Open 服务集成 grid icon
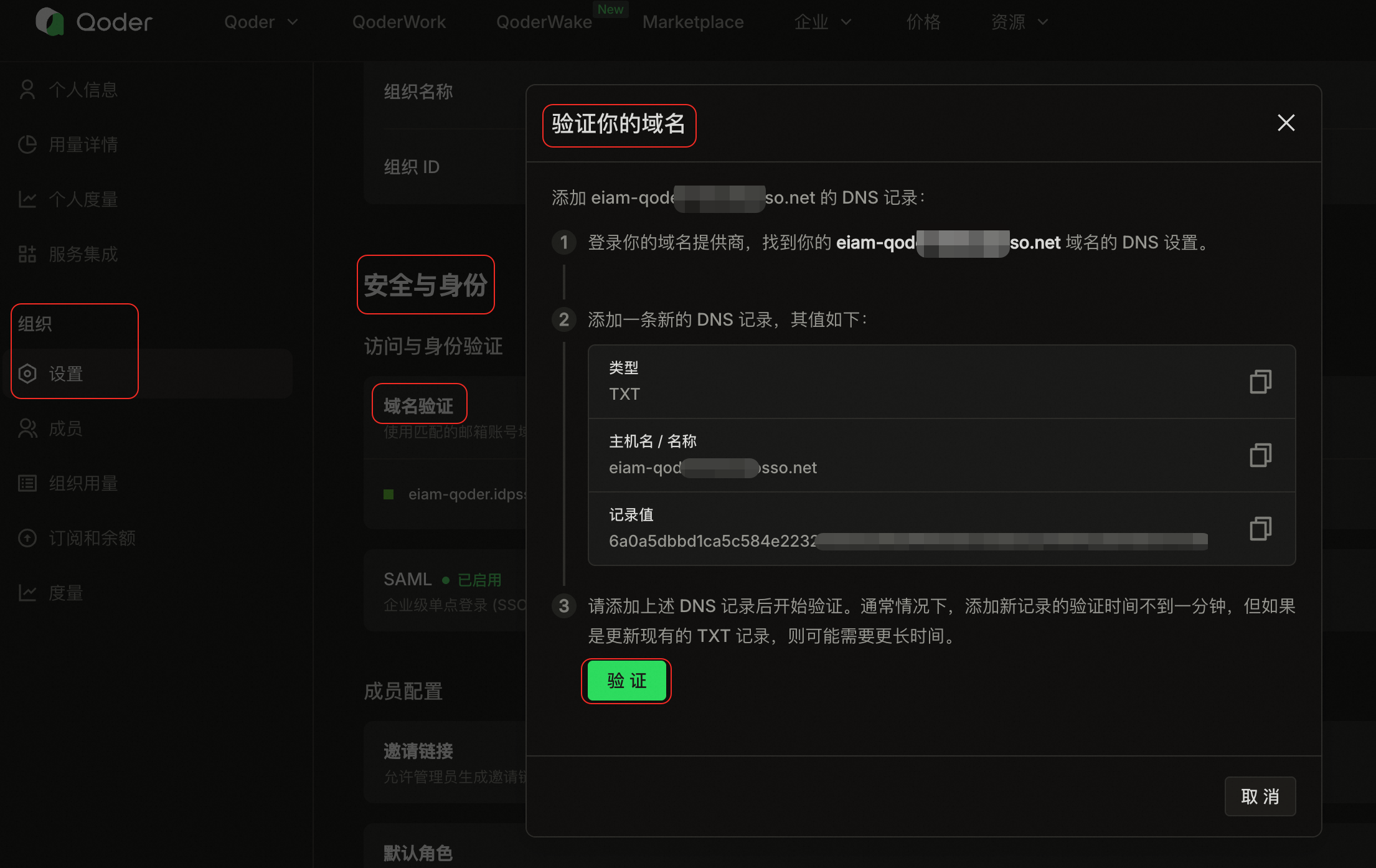 (27, 254)
